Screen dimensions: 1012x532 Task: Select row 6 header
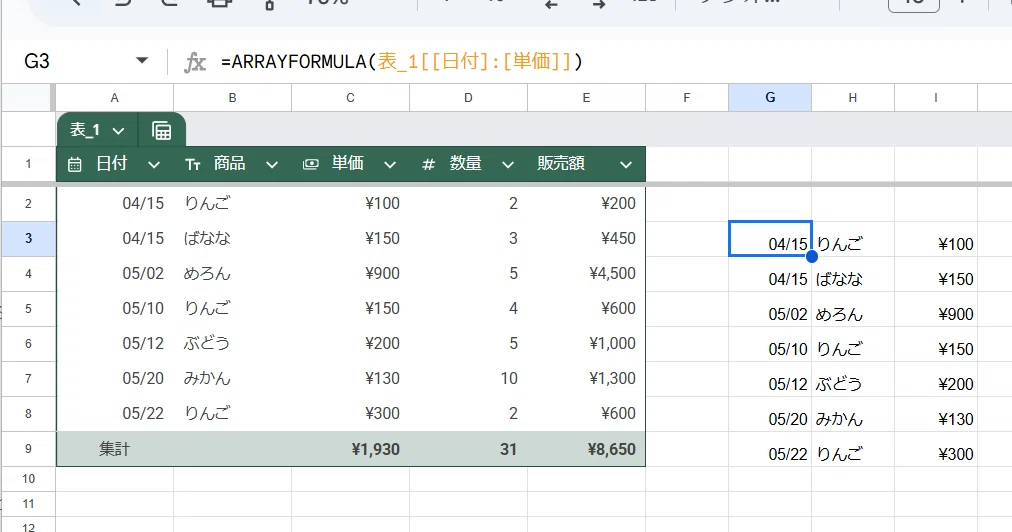(28, 343)
